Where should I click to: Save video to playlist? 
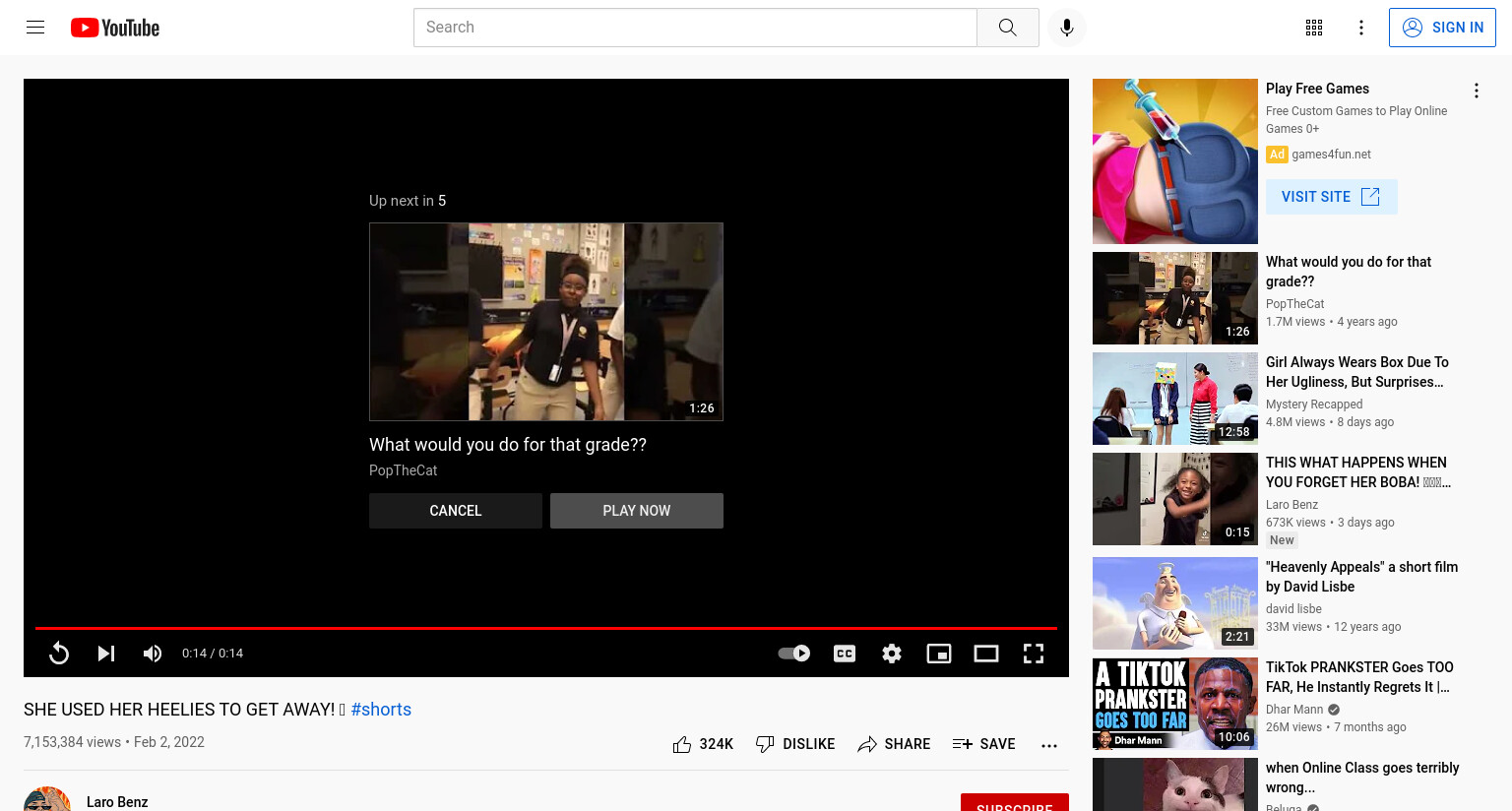click(x=984, y=744)
